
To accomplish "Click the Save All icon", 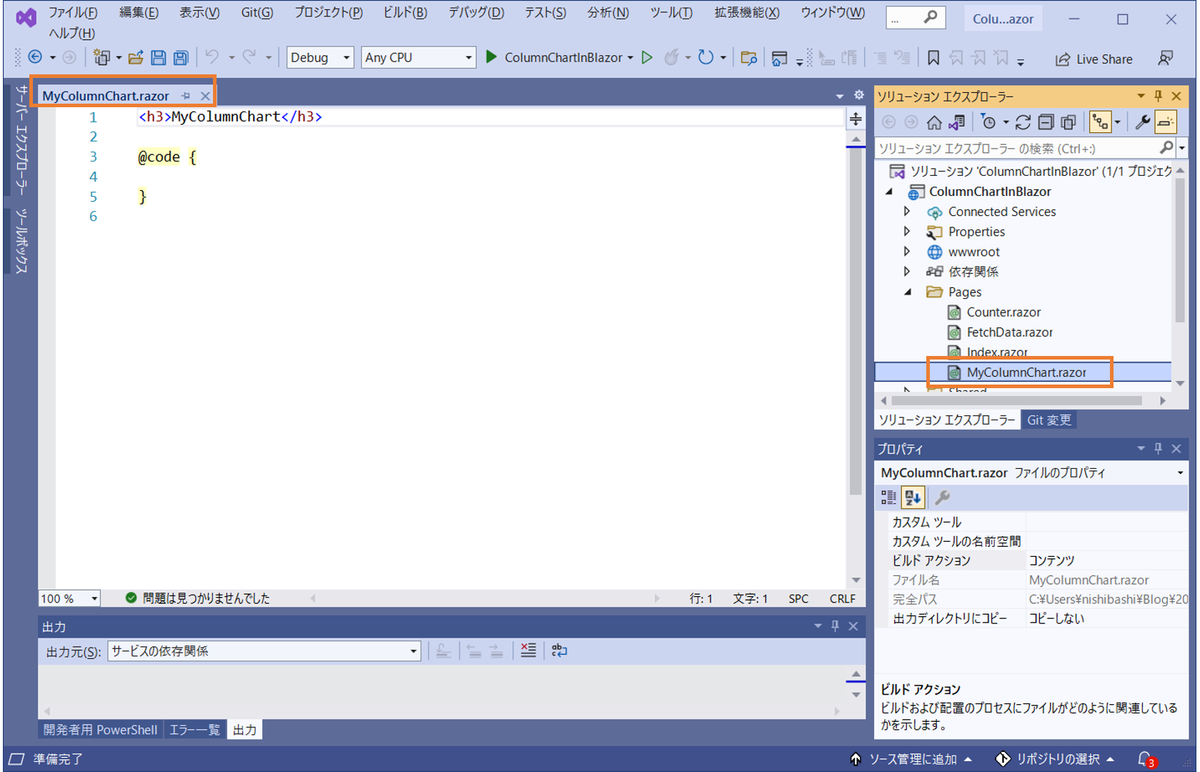I will [180, 58].
